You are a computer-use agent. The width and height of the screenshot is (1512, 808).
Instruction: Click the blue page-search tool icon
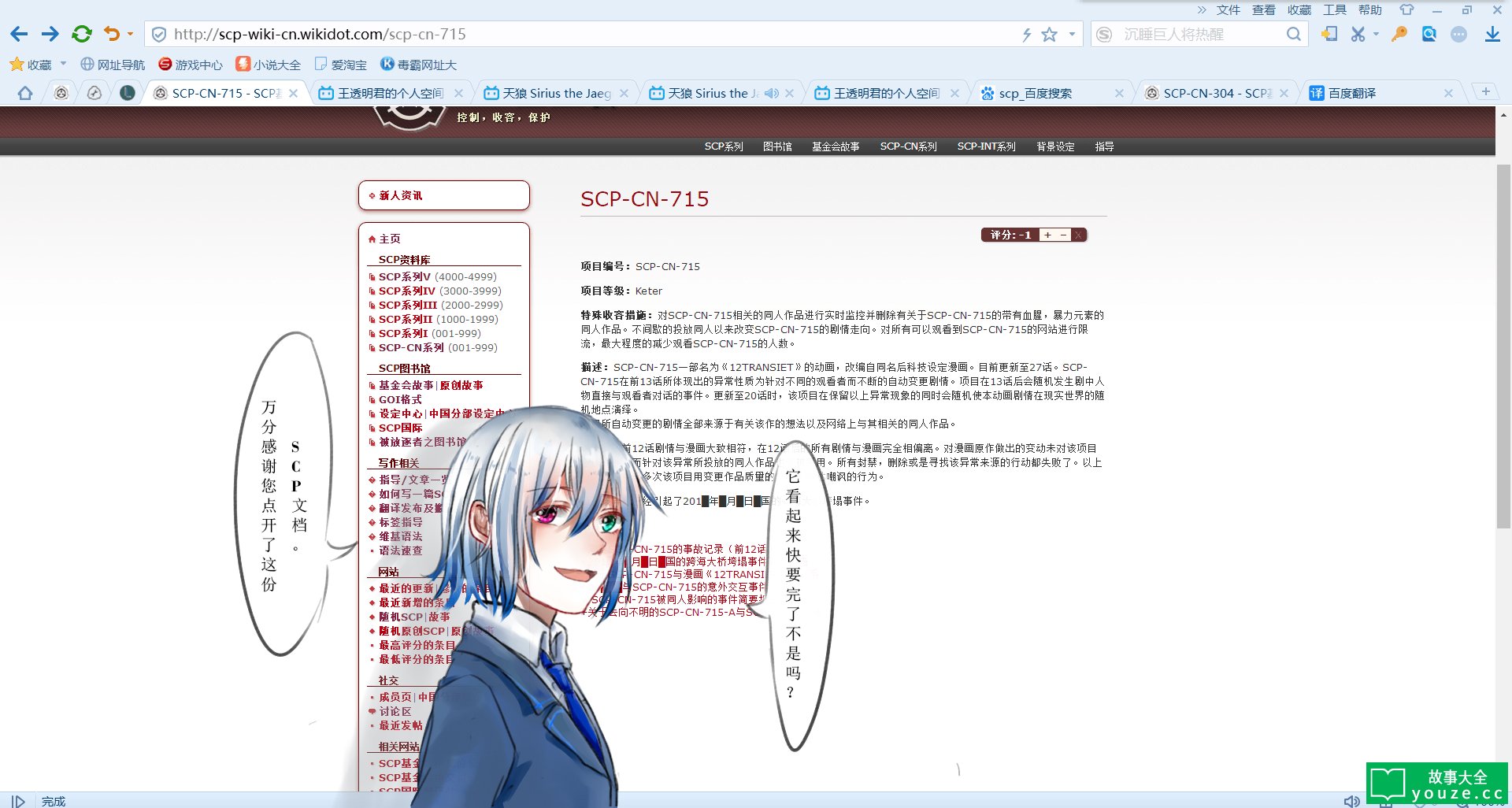click(x=1429, y=34)
